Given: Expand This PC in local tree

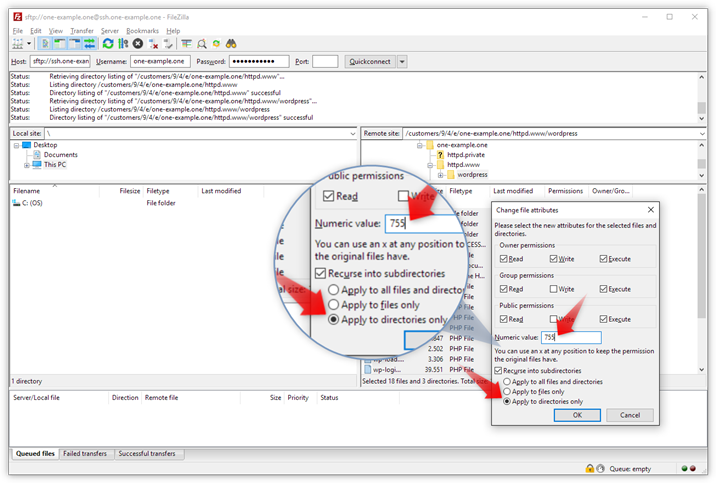Looking at the screenshot, I should tap(27, 165).
